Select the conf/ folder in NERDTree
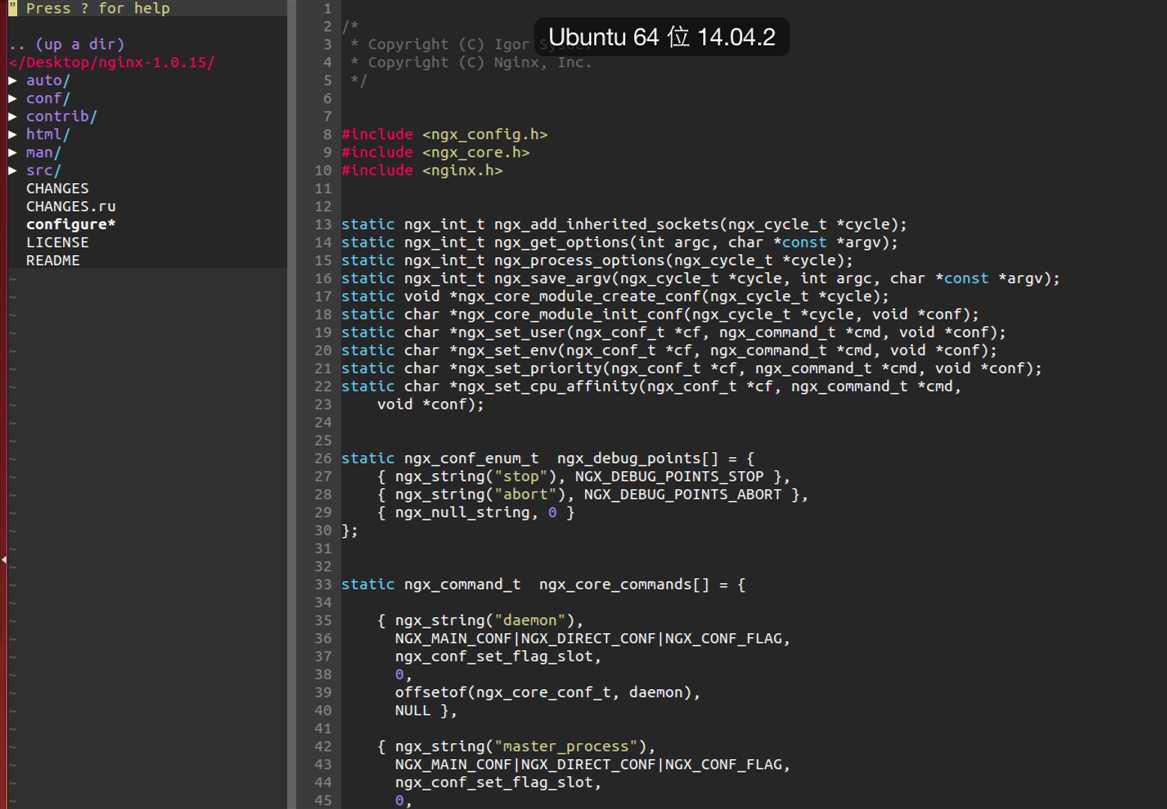The height and width of the screenshot is (809, 1167). pyautogui.click(x=48, y=97)
